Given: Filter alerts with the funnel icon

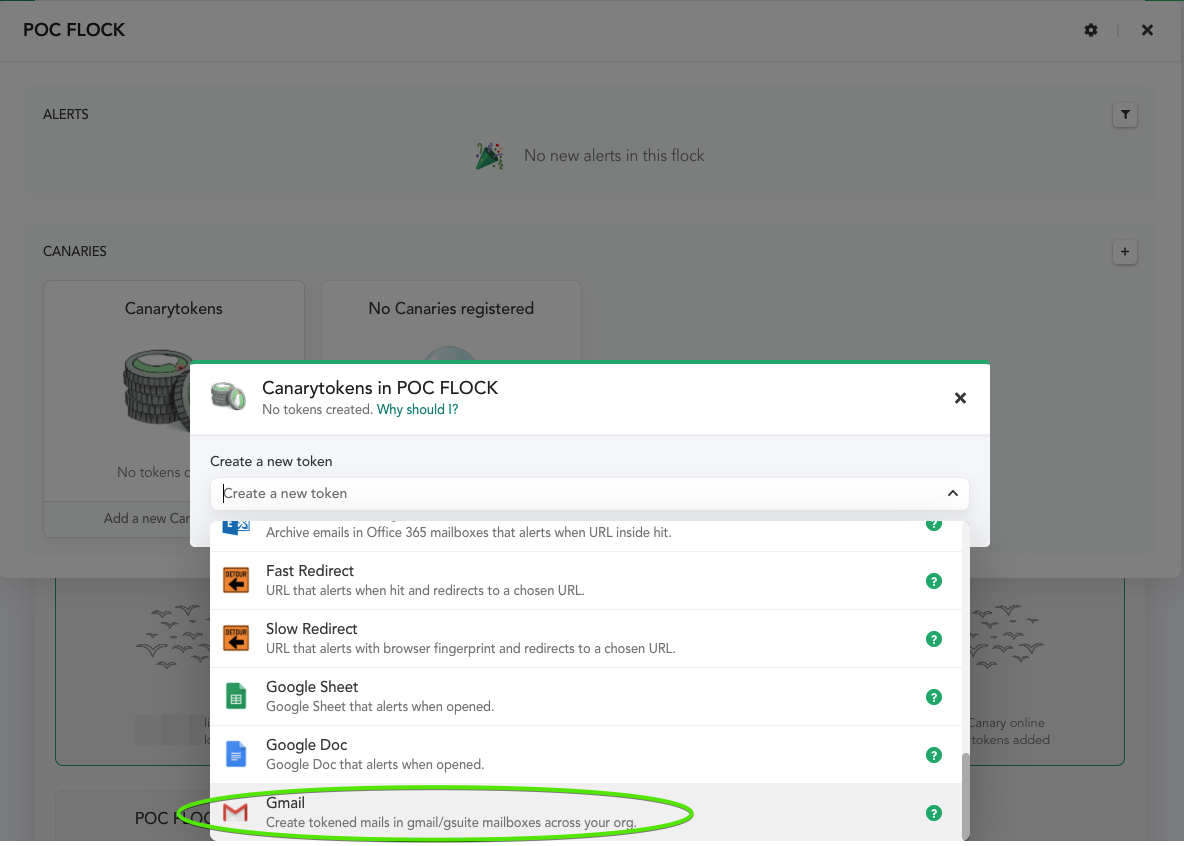Looking at the screenshot, I should [x=1125, y=115].
